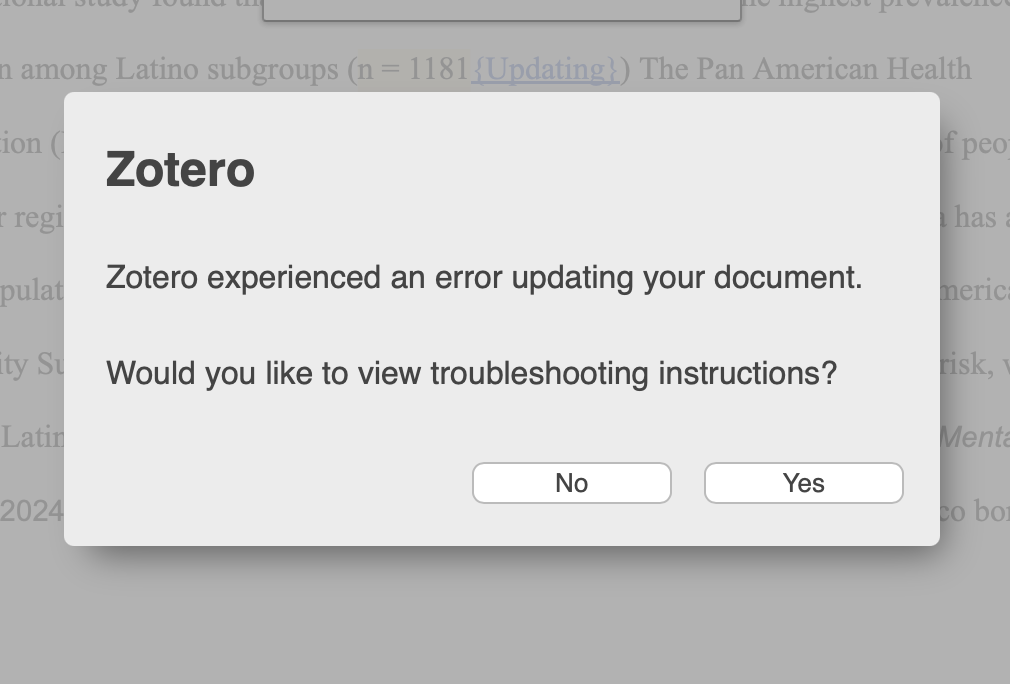The image size is (1010, 684).
Task: Click the {Updating} citation field in document
Action: [546, 69]
